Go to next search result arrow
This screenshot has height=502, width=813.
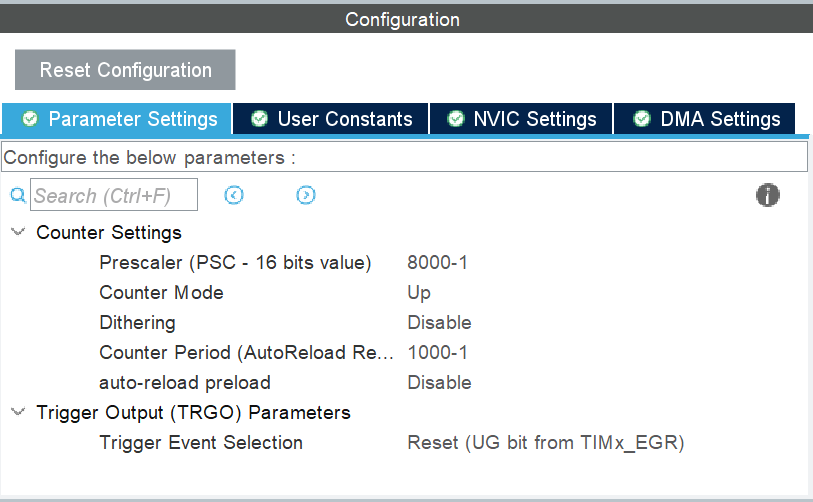coord(306,195)
